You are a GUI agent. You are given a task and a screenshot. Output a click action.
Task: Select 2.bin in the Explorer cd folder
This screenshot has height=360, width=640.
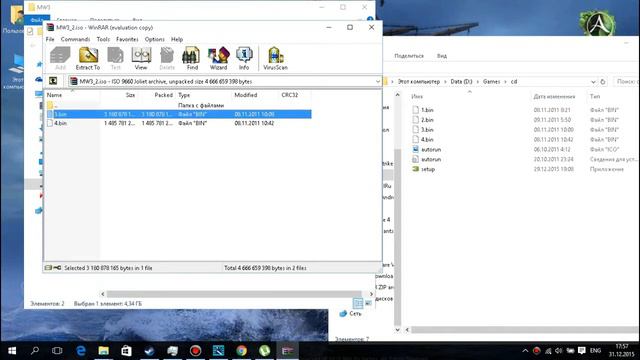click(427, 120)
